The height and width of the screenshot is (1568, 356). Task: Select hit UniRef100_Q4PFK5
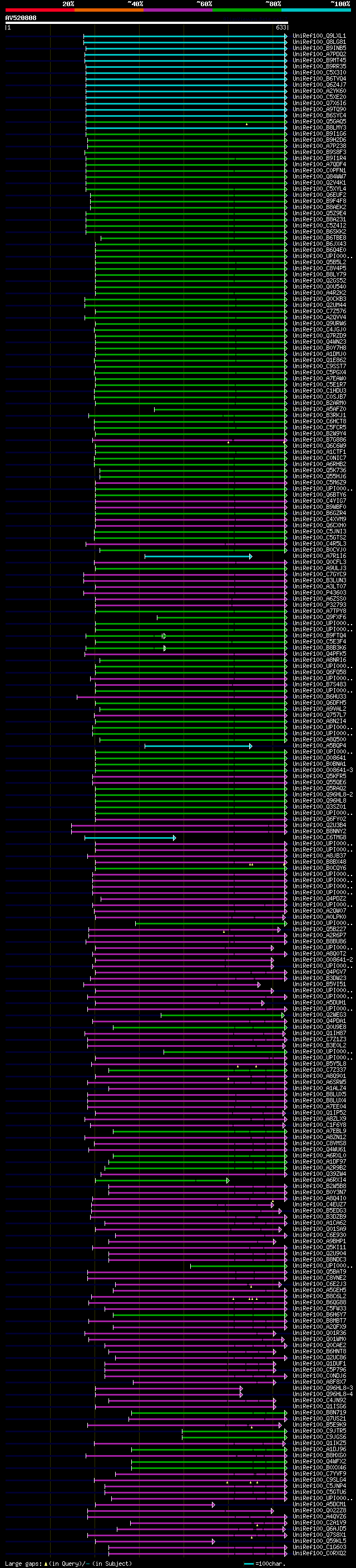(x=319, y=654)
